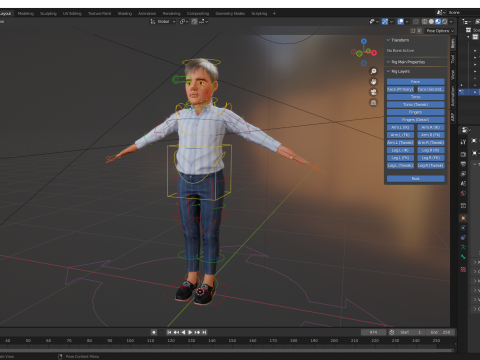
Task: Open the Animation sidebar tab
Action: [x=453, y=96]
